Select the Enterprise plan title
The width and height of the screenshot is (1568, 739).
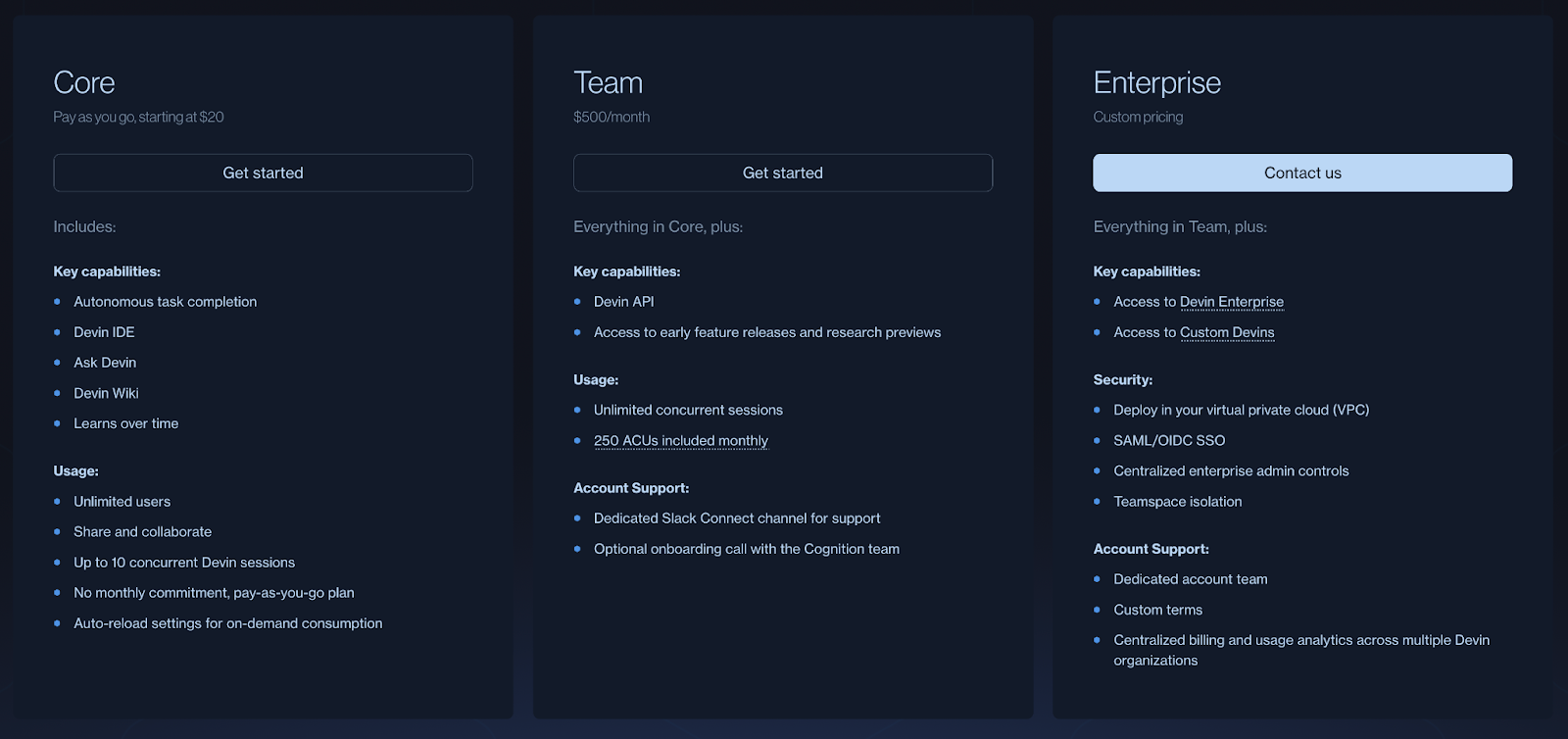click(x=1157, y=82)
